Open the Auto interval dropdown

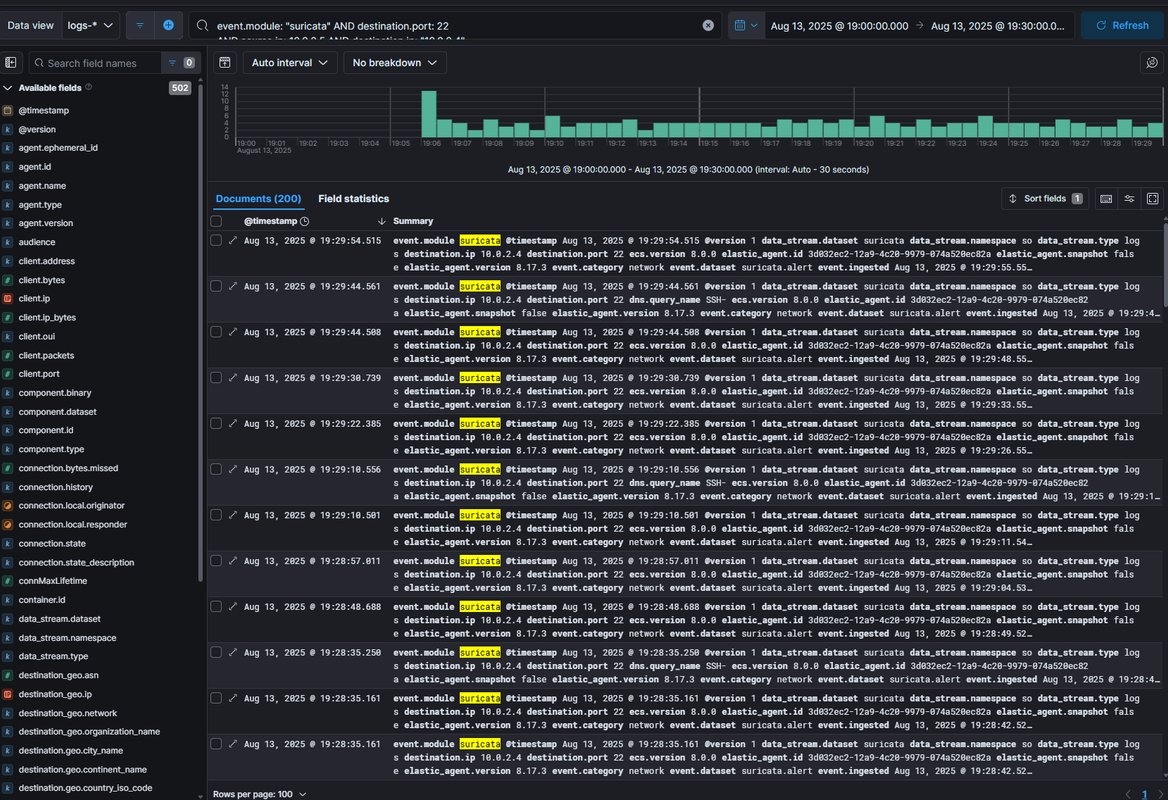click(290, 63)
